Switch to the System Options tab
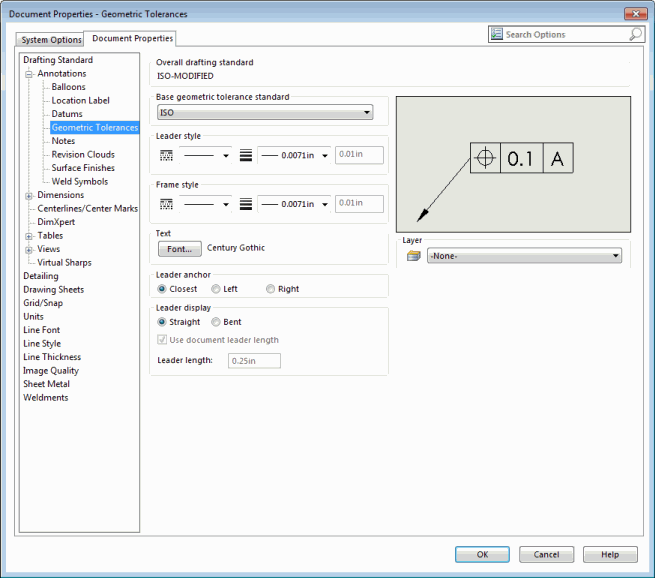The height and width of the screenshot is (578, 655). (x=51, y=40)
